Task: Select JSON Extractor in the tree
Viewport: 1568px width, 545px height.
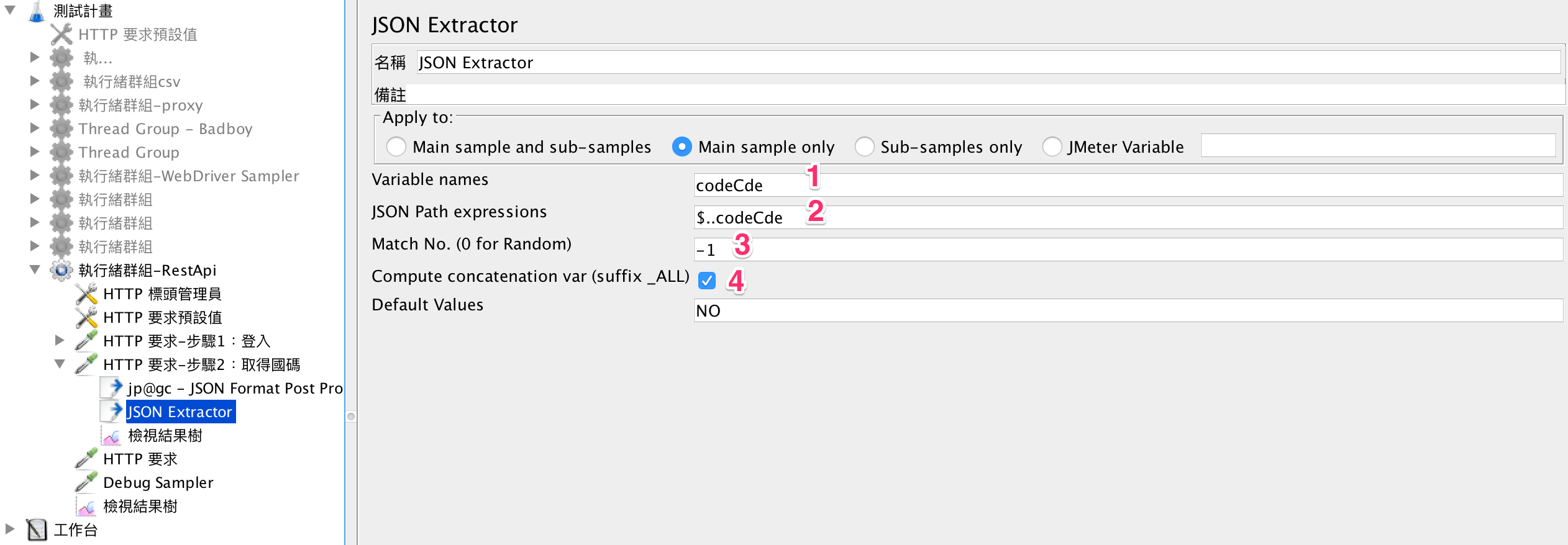Action: (x=180, y=412)
